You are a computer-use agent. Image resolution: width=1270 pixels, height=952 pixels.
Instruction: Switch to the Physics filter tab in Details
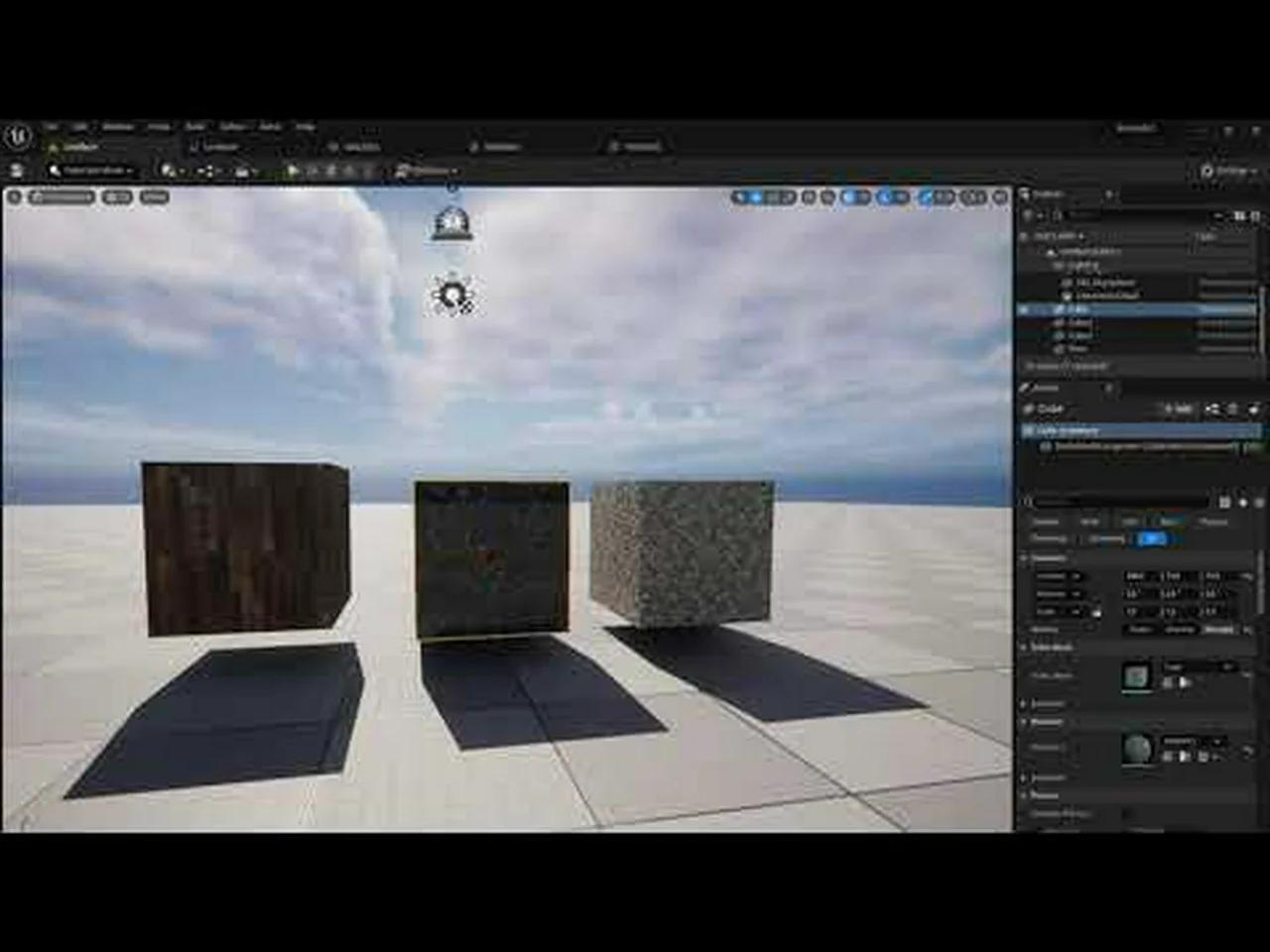point(1213,522)
